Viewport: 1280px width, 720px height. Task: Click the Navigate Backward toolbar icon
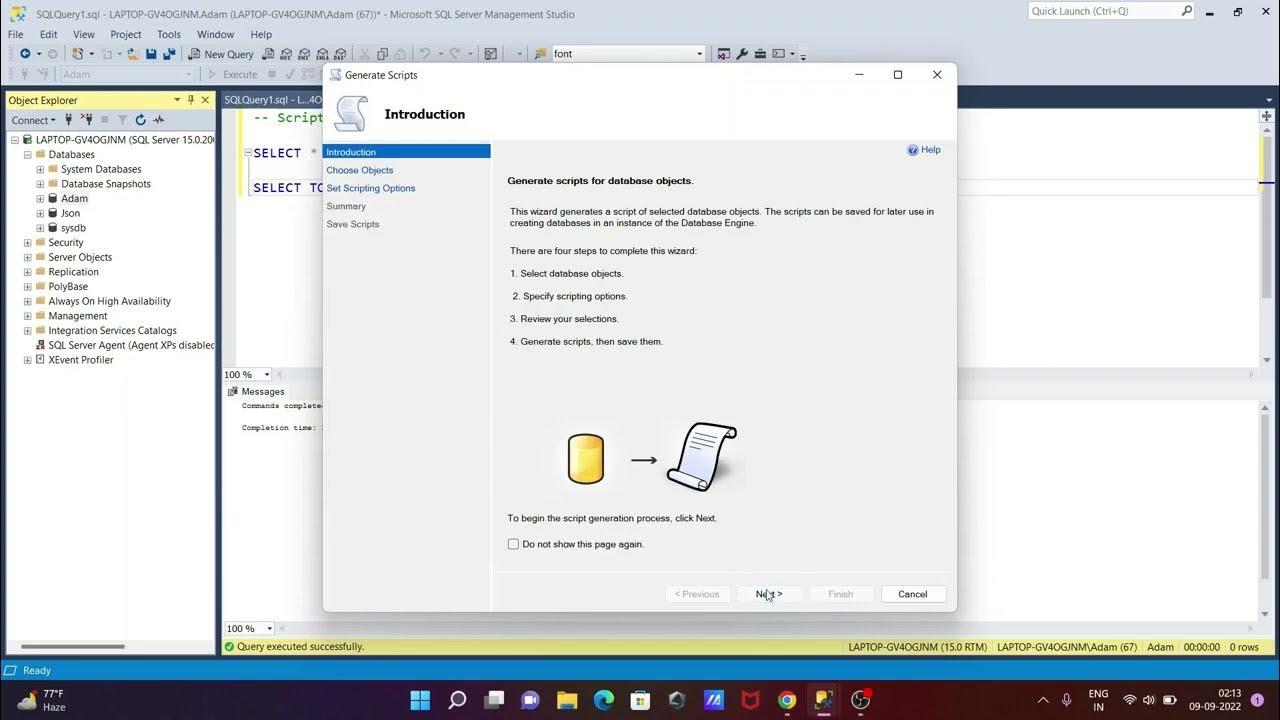click(25, 54)
